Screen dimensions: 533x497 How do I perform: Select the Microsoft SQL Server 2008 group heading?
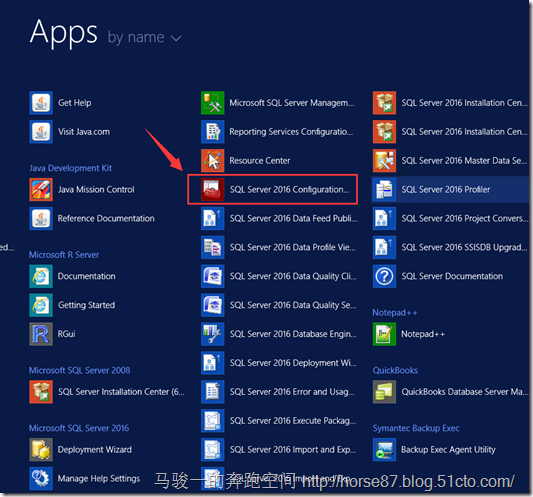click(80, 370)
